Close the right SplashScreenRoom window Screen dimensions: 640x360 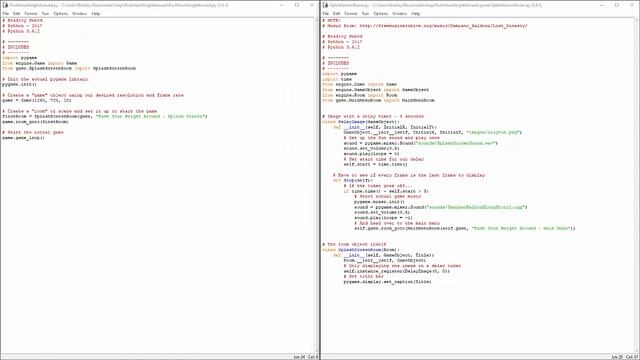point(632,5)
